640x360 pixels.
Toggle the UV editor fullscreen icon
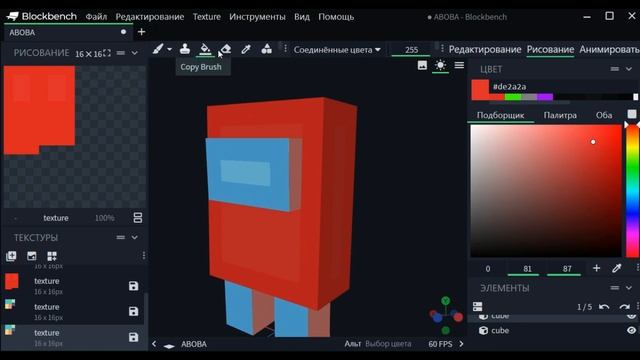[x=107, y=53]
